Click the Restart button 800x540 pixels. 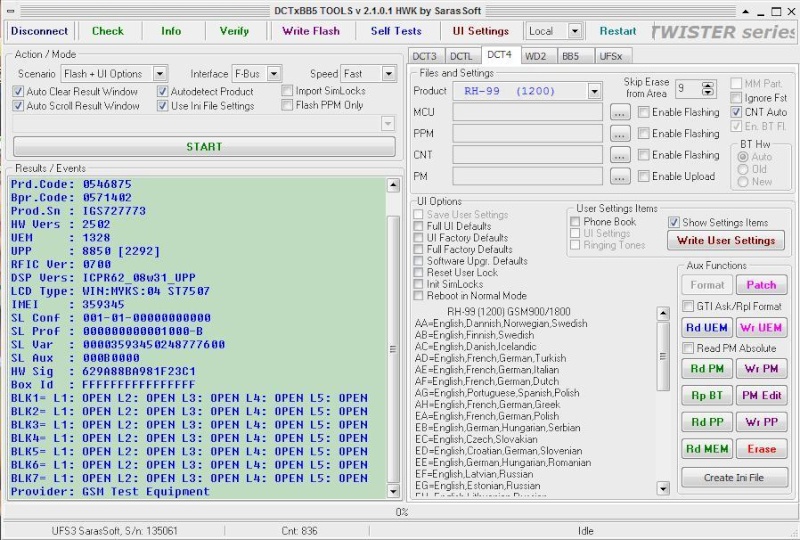coord(617,31)
